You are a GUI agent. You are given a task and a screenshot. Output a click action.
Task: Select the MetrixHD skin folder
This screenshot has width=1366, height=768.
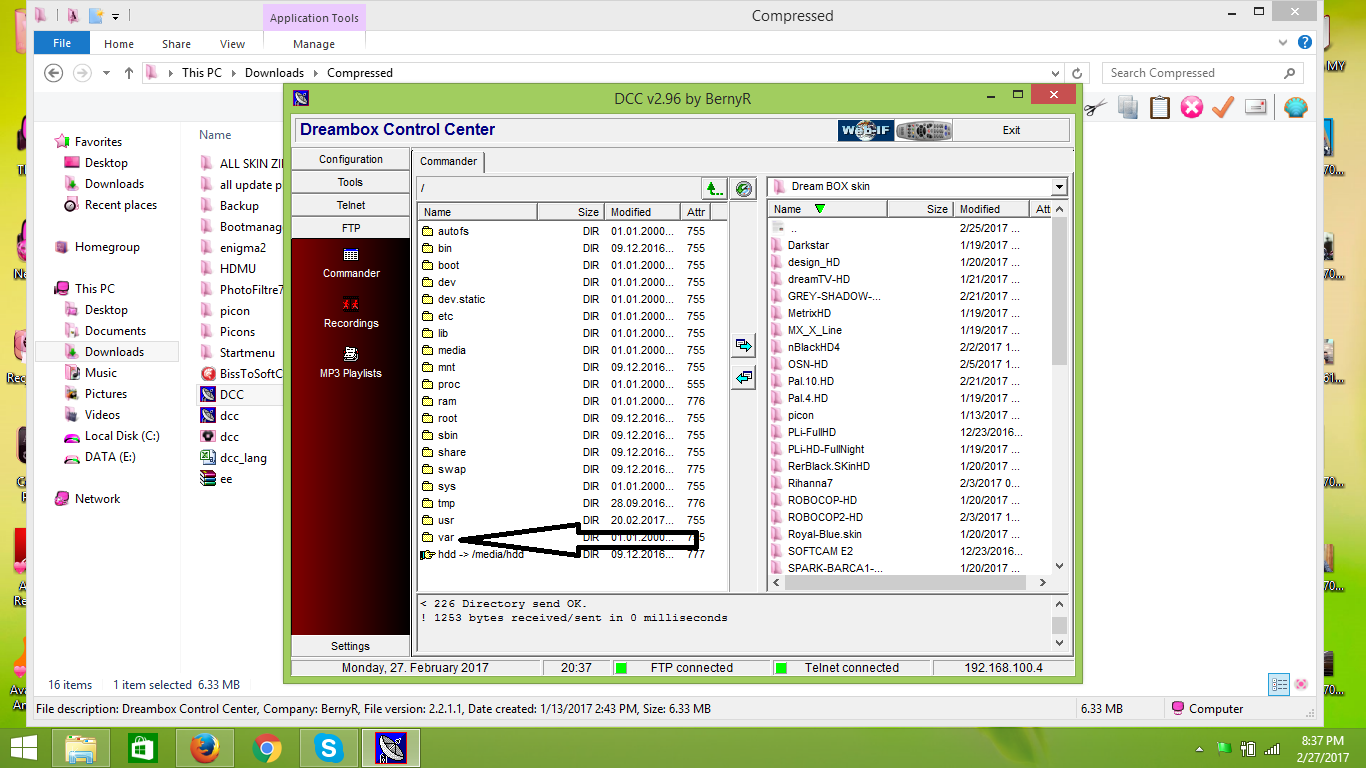click(809, 313)
